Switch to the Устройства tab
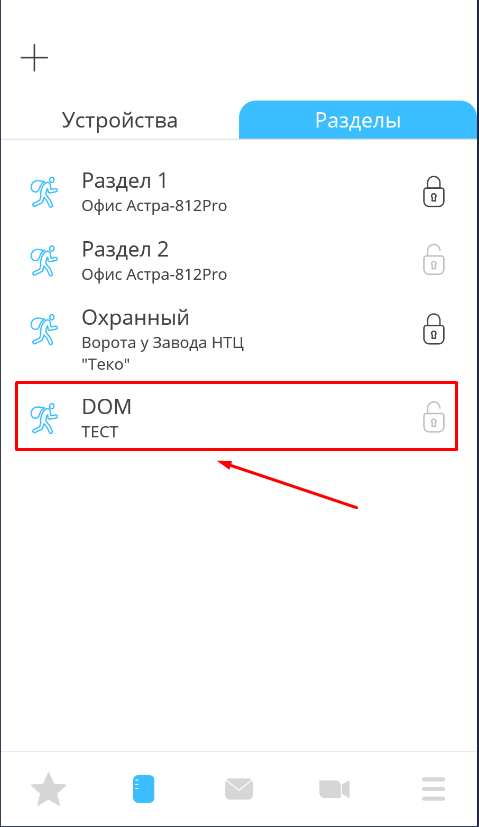The image size is (479, 827). [120, 120]
